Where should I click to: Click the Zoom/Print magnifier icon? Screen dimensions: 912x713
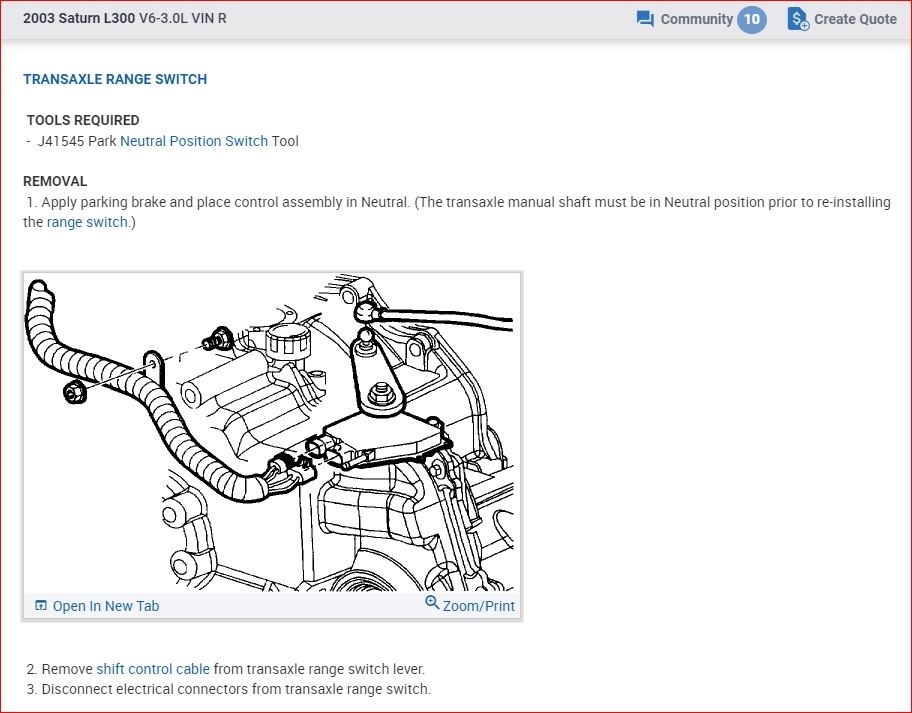[432, 603]
